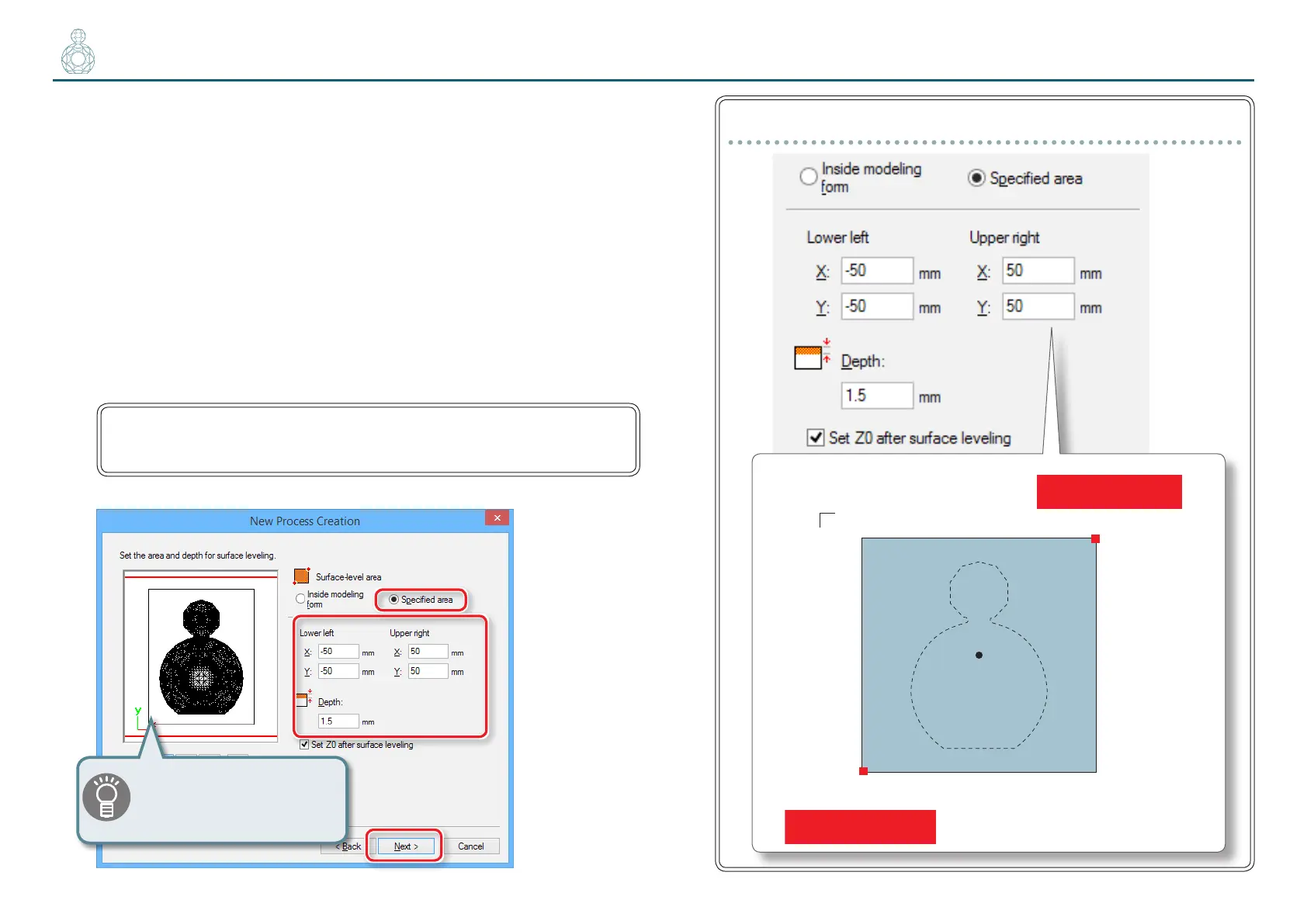
Task: Select Specified area radio in the enlarged view
Action: (976, 178)
